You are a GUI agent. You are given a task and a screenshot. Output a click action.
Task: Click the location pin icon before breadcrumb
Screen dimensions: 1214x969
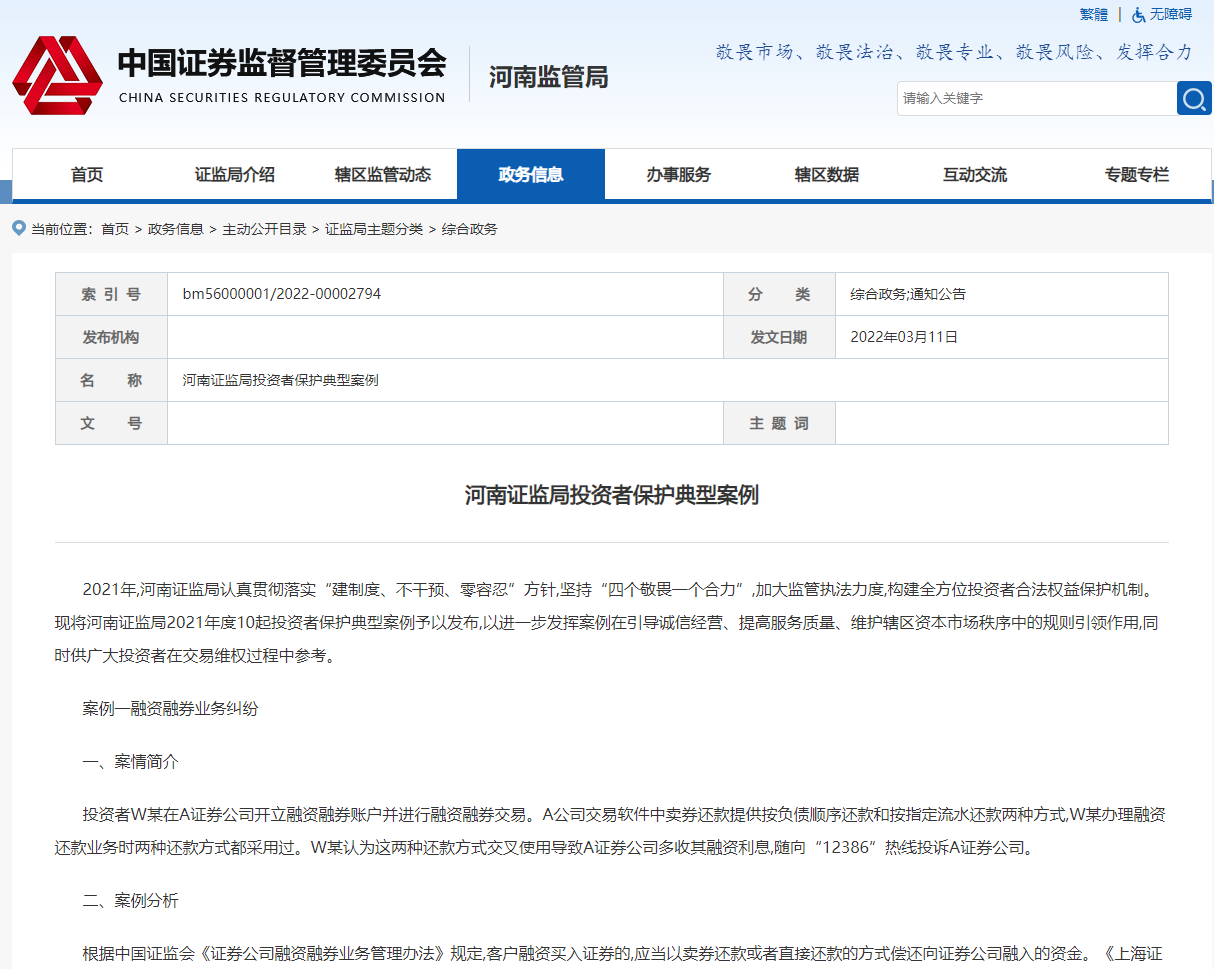click(x=18, y=228)
